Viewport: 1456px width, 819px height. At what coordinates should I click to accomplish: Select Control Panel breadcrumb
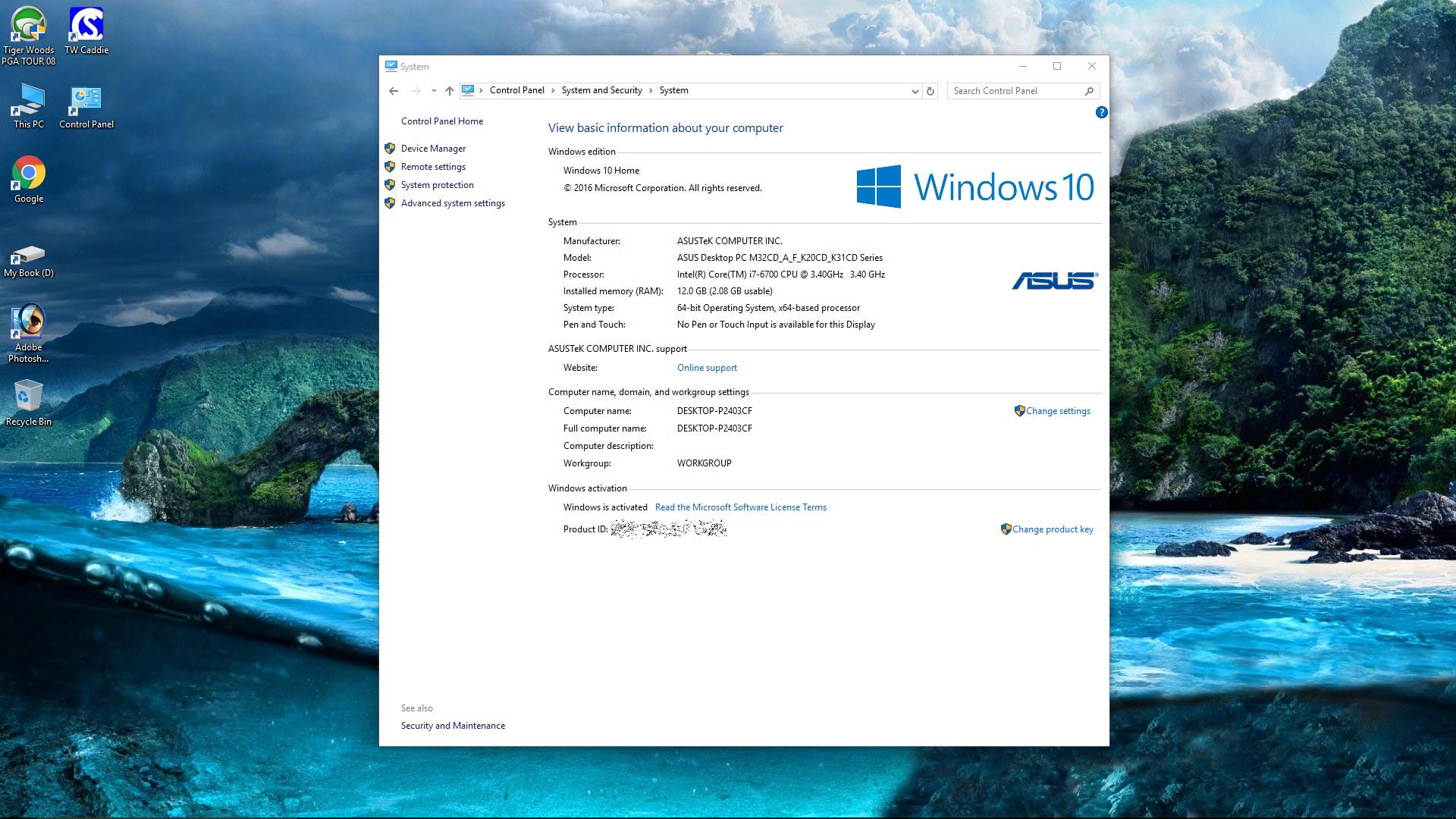517,90
